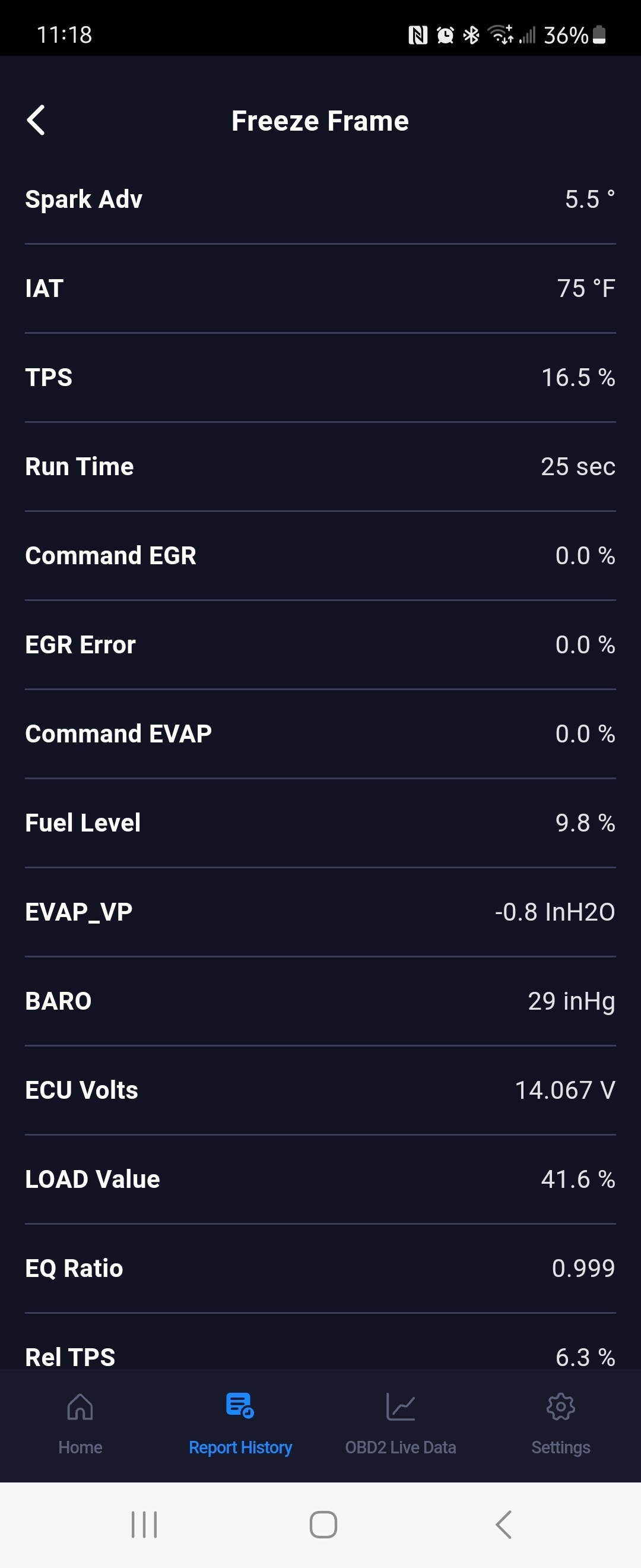This screenshot has height=1568, width=641.
Task: Tap the Freeze Frame page title
Action: 320,121
